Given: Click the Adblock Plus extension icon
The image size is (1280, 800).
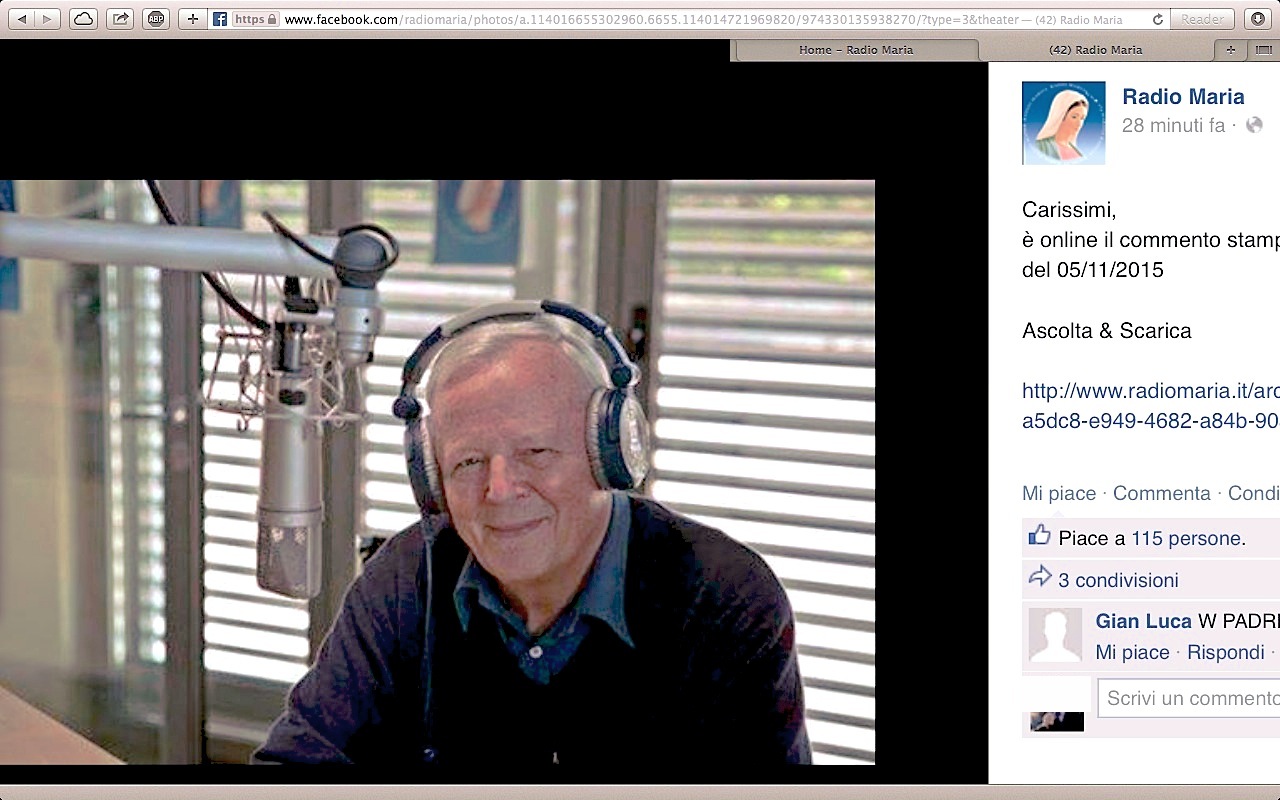Looking at the screenshot, I should coord(156,19).
